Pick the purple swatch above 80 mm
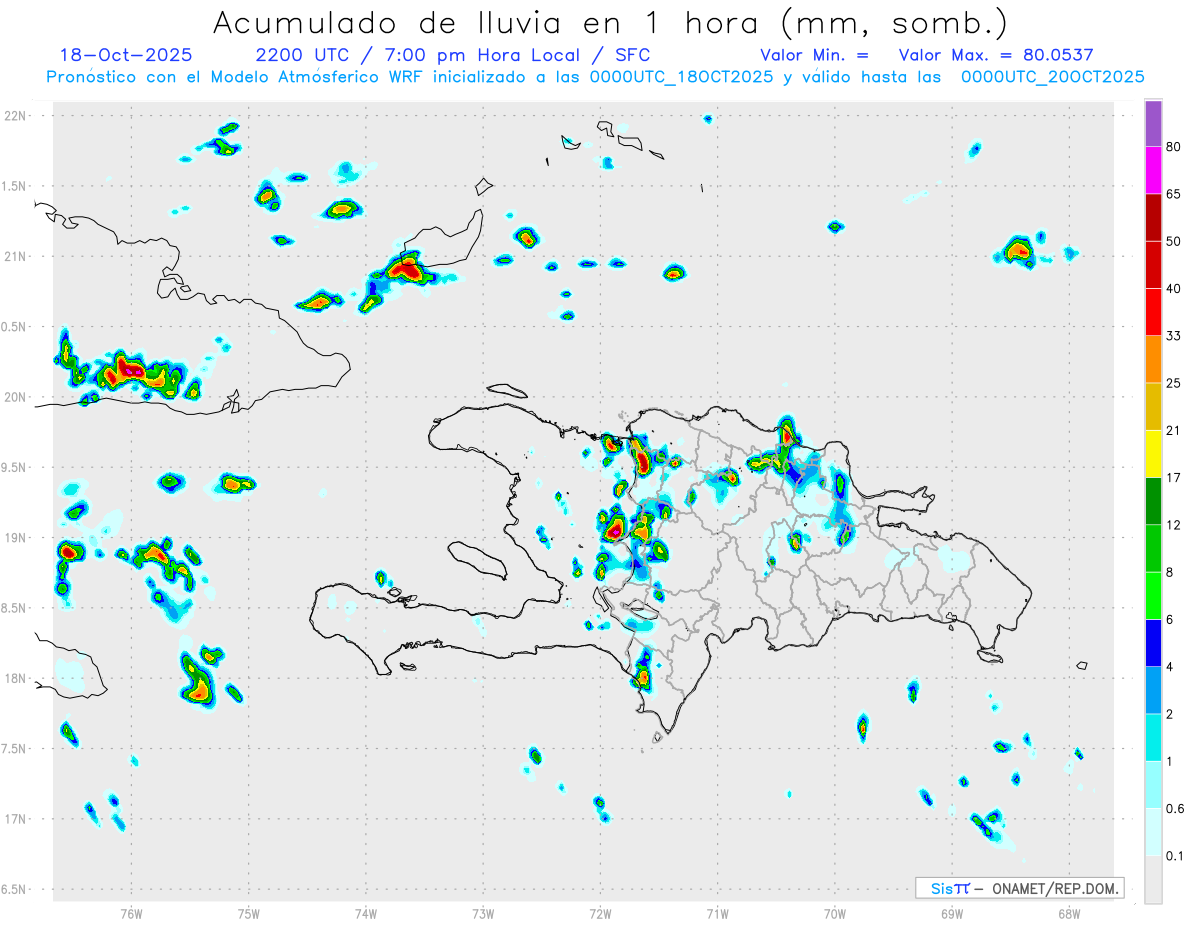The width and height of the screenshot is (1200, 927). click(1153, 124)
